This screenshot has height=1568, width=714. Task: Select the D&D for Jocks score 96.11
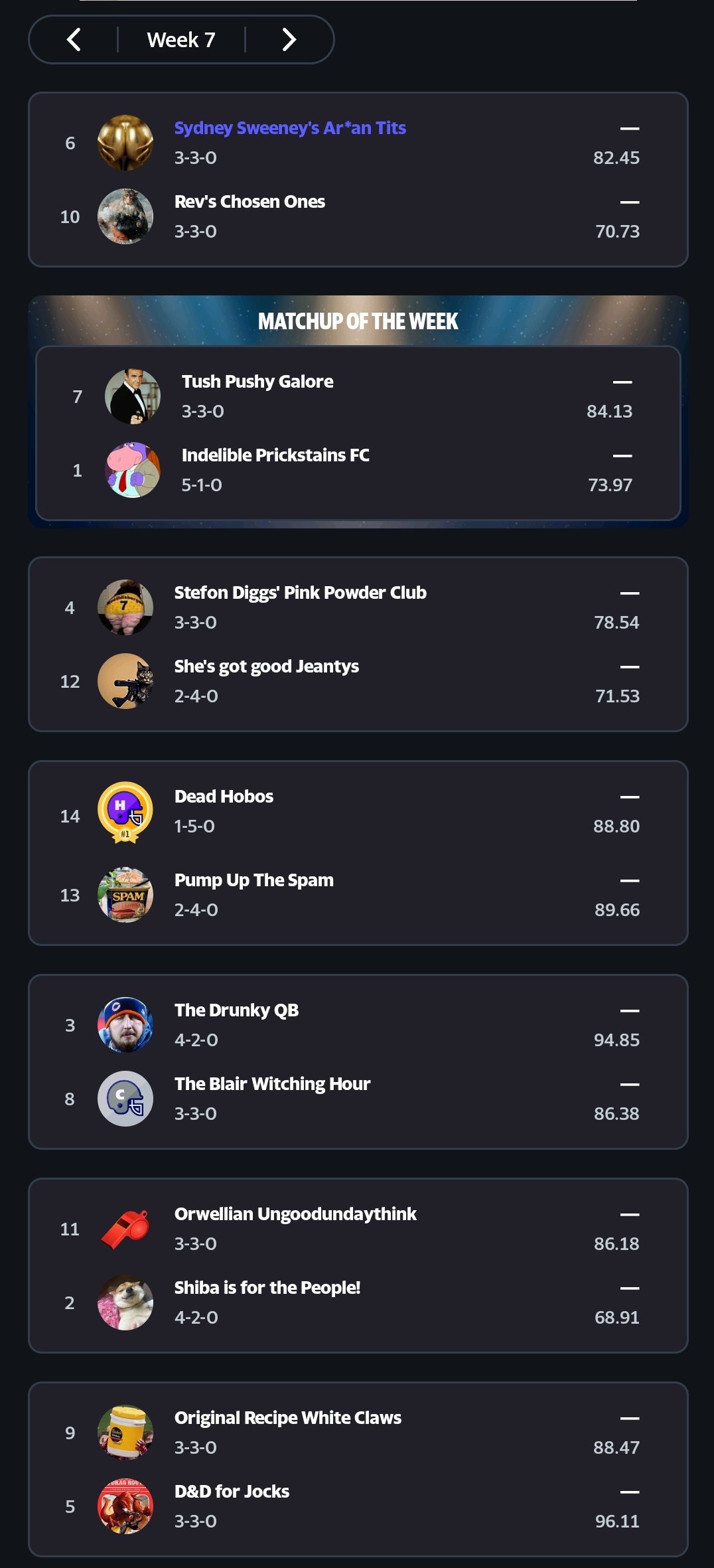(617, 1521)
